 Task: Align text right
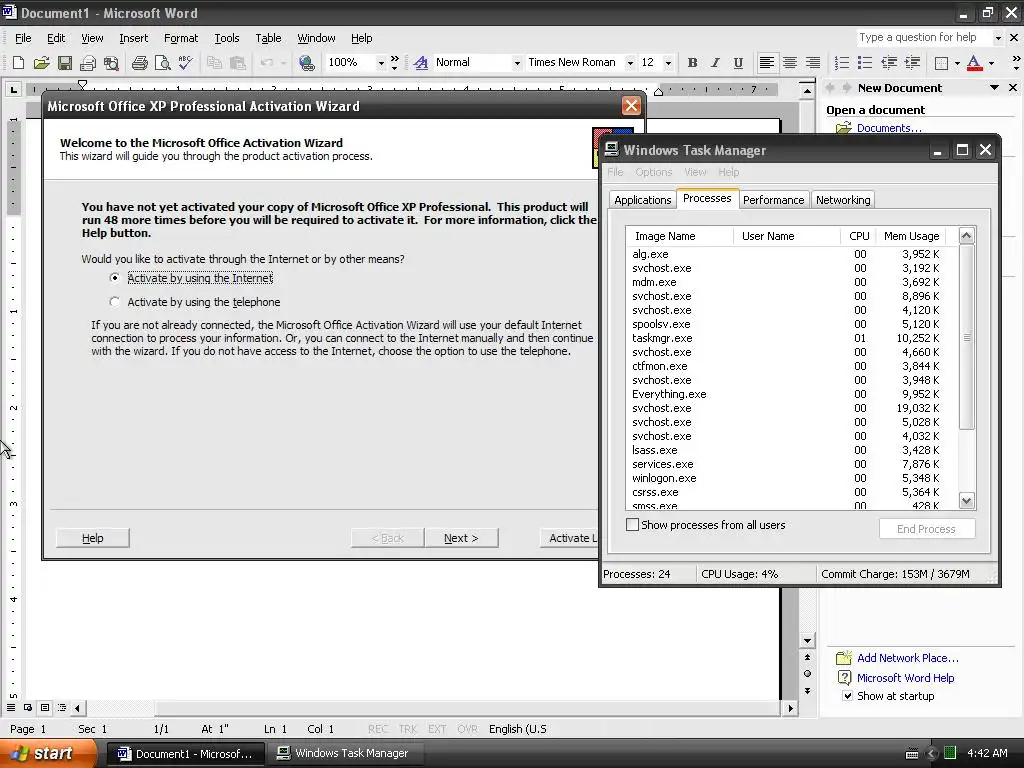click(812, 63)
